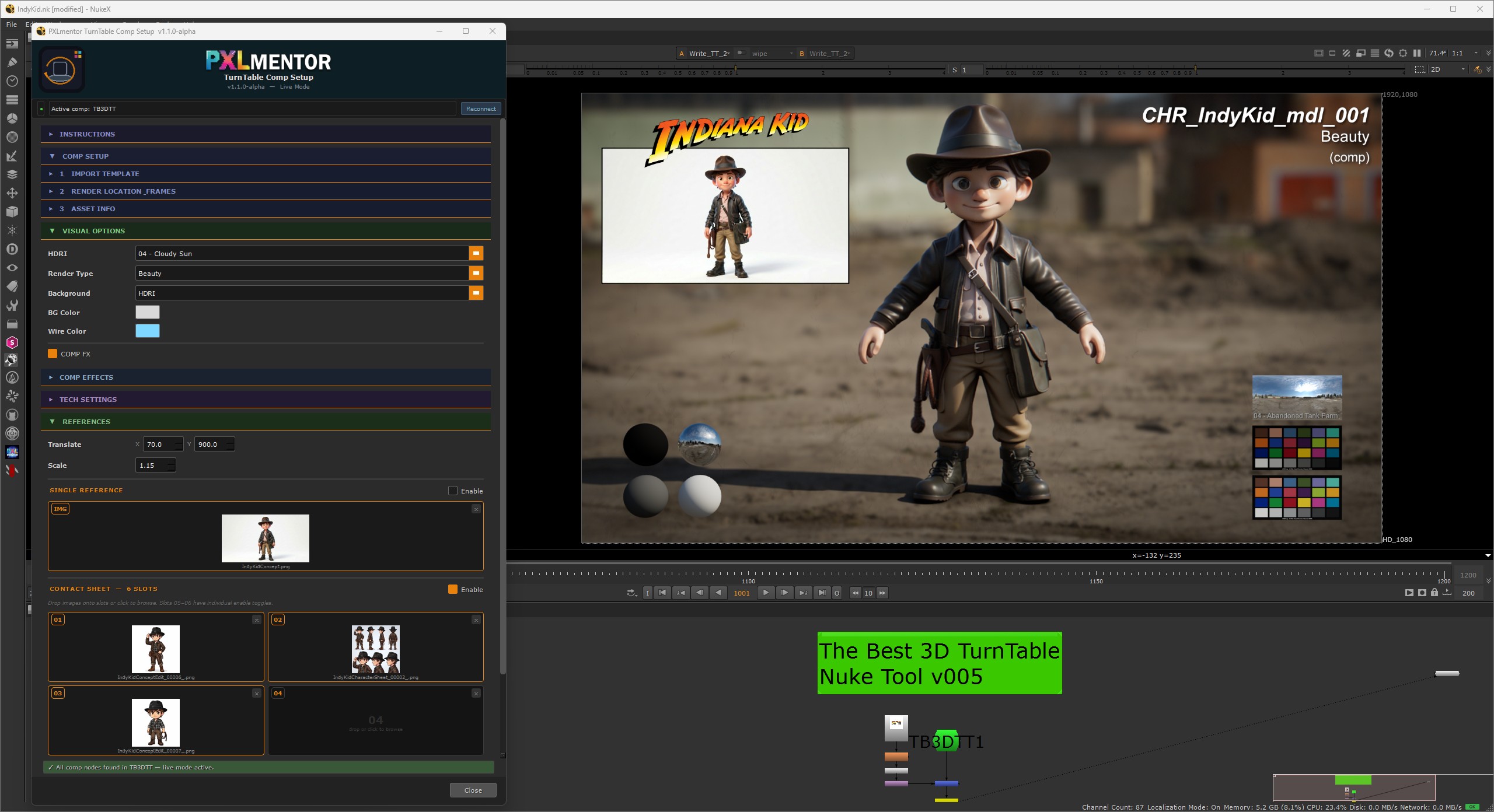The image size is (1494, 812).
Task: Toggle the timeline out-point O button
Action: coord(837,593)
